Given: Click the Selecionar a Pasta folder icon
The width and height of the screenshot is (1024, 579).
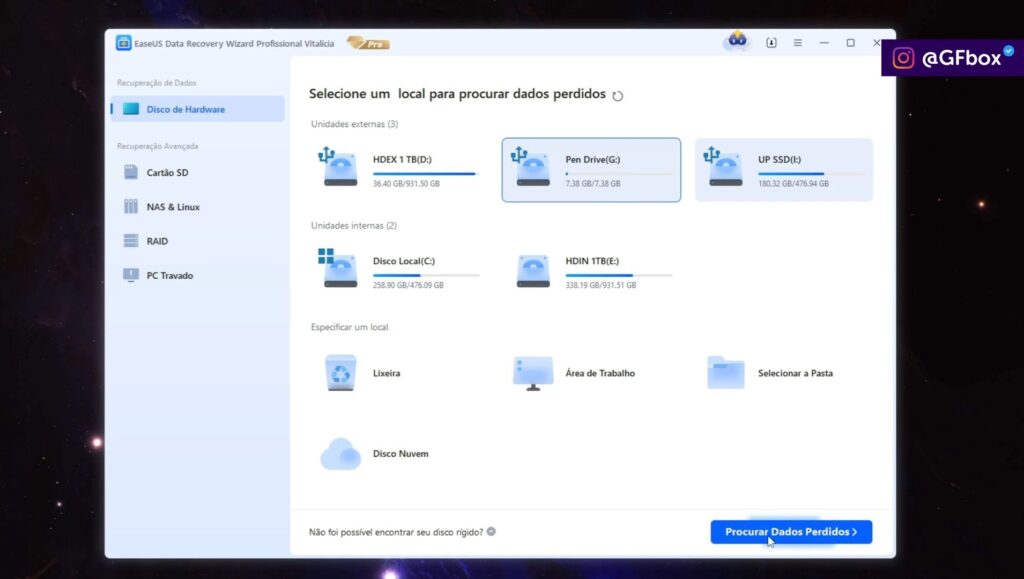Looking at the screenshot, I should coord(726,373).
